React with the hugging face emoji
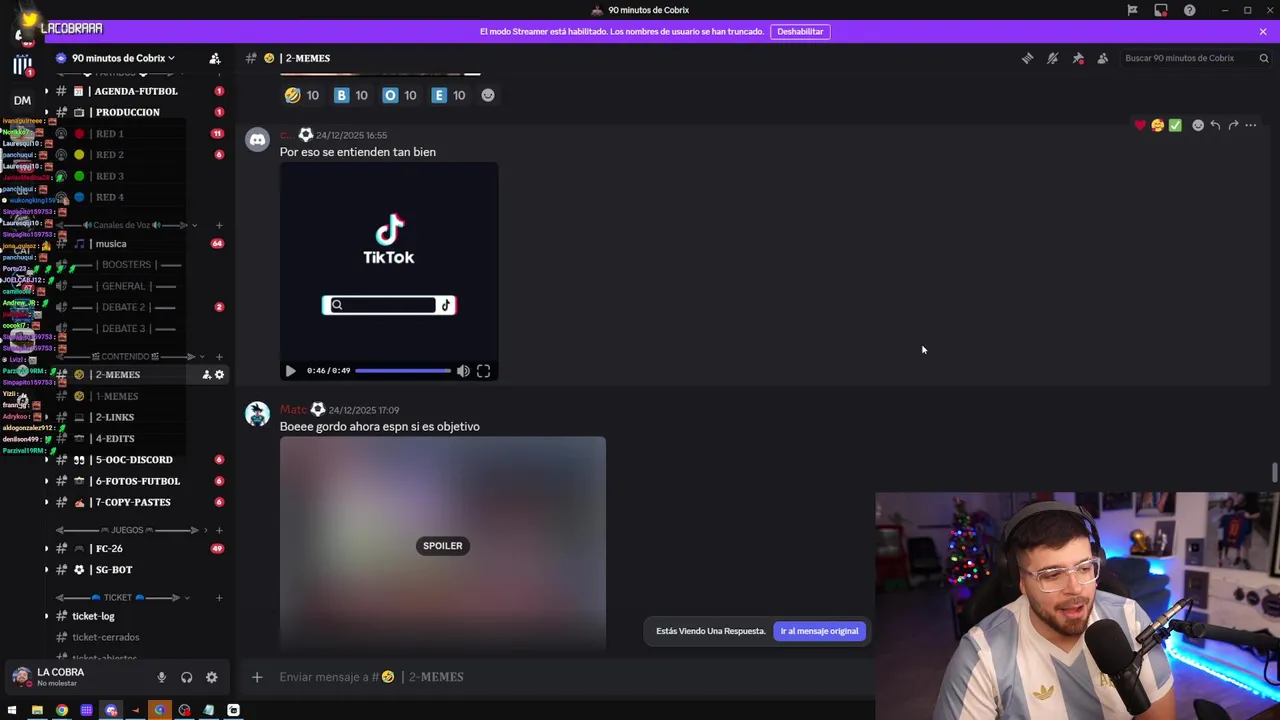The width and height of the screenshot is (1280, 720). point(1158,125)
